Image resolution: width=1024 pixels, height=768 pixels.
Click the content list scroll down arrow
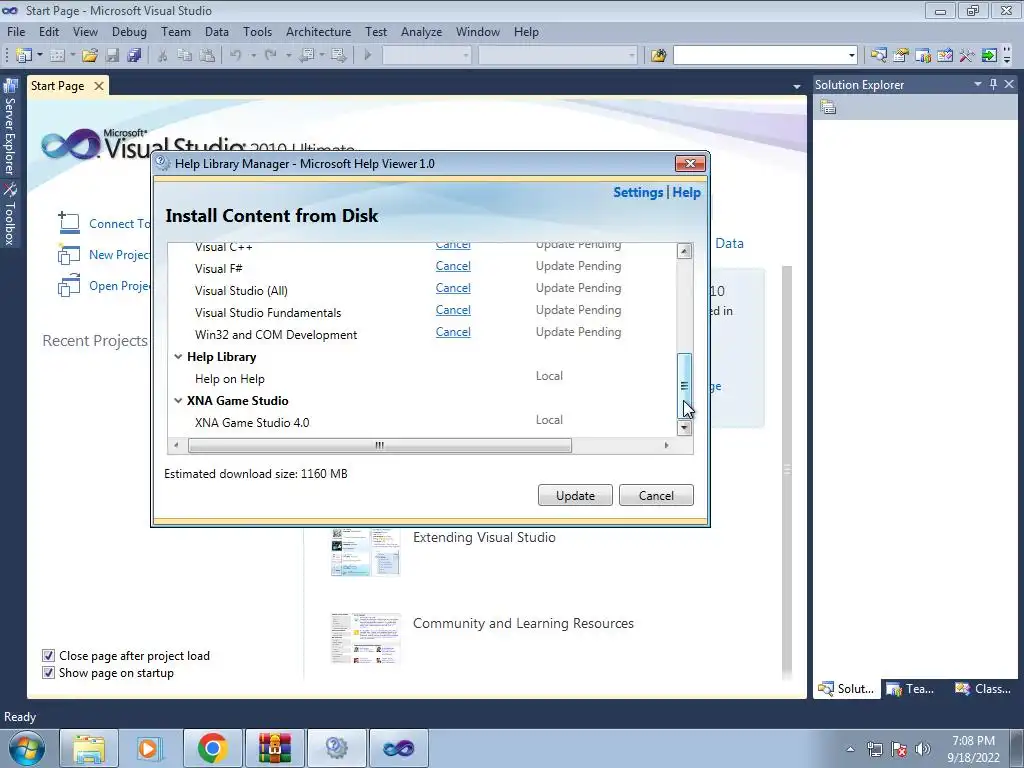click(684, 428)
